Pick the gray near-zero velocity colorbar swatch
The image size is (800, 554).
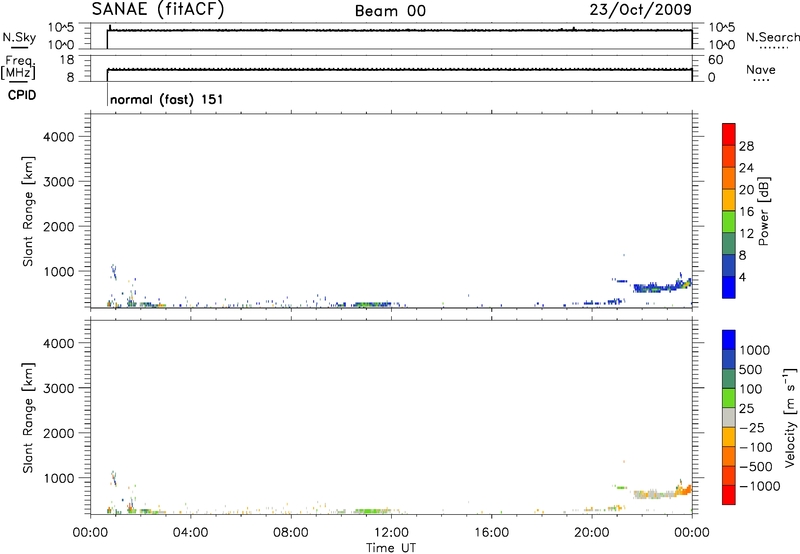[729, 418]
